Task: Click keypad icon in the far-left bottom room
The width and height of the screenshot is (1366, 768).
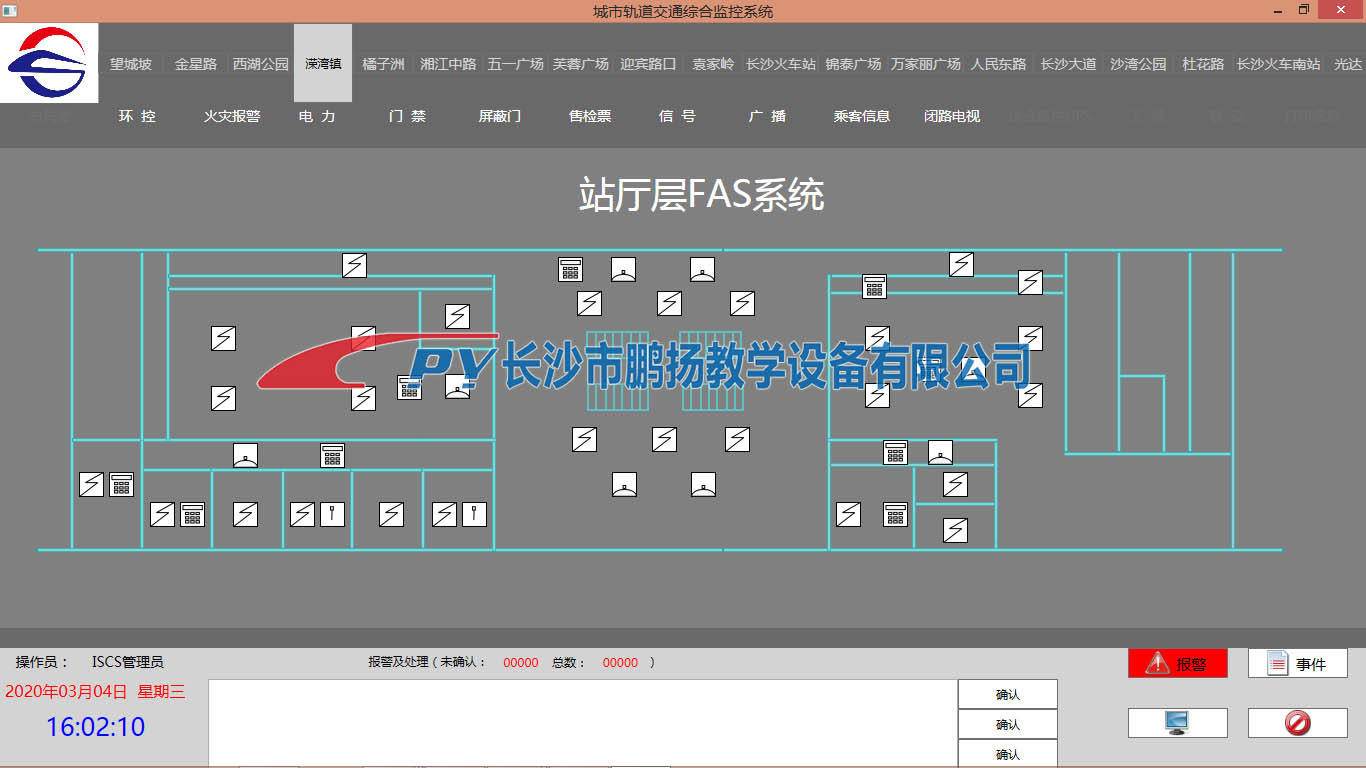Action: 121,484
